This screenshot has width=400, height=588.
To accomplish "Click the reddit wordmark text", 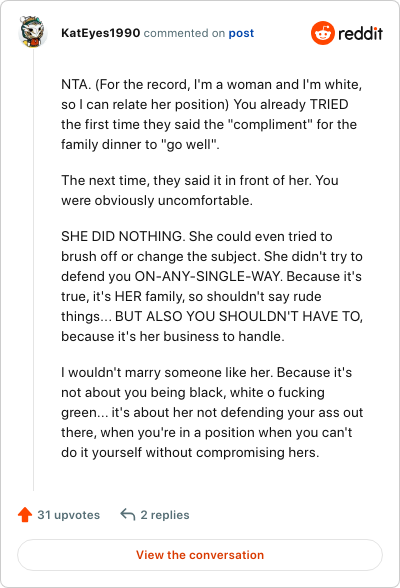I will point(360,33).
